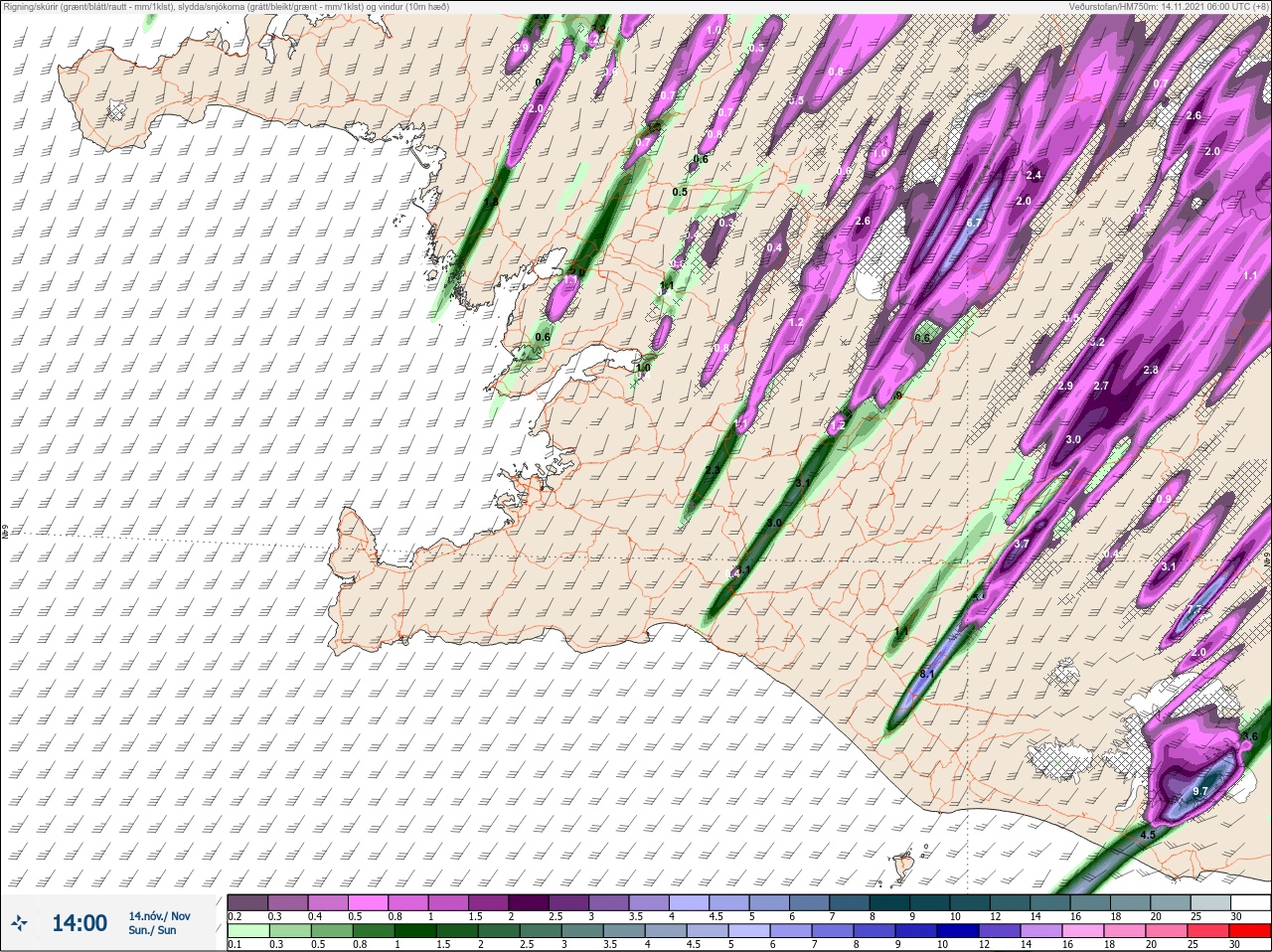Viewport: 1272px width, 952px height.
Task: Select rain legend swatch between 0.1 and 0.3
Action: pyautogui.click(x=247, y=931)
